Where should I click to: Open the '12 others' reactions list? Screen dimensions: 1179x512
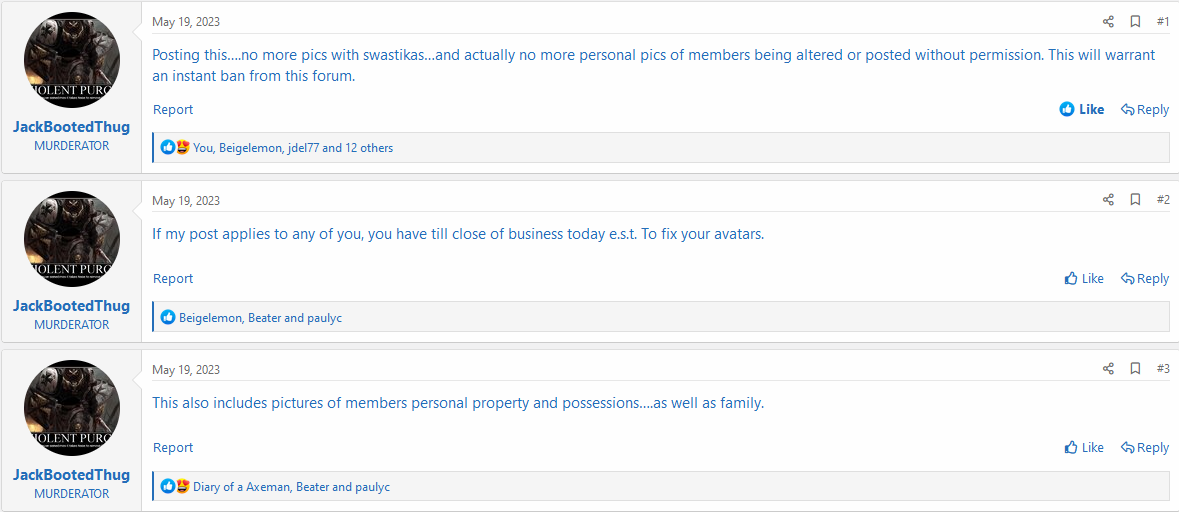[x=369, y=148]
